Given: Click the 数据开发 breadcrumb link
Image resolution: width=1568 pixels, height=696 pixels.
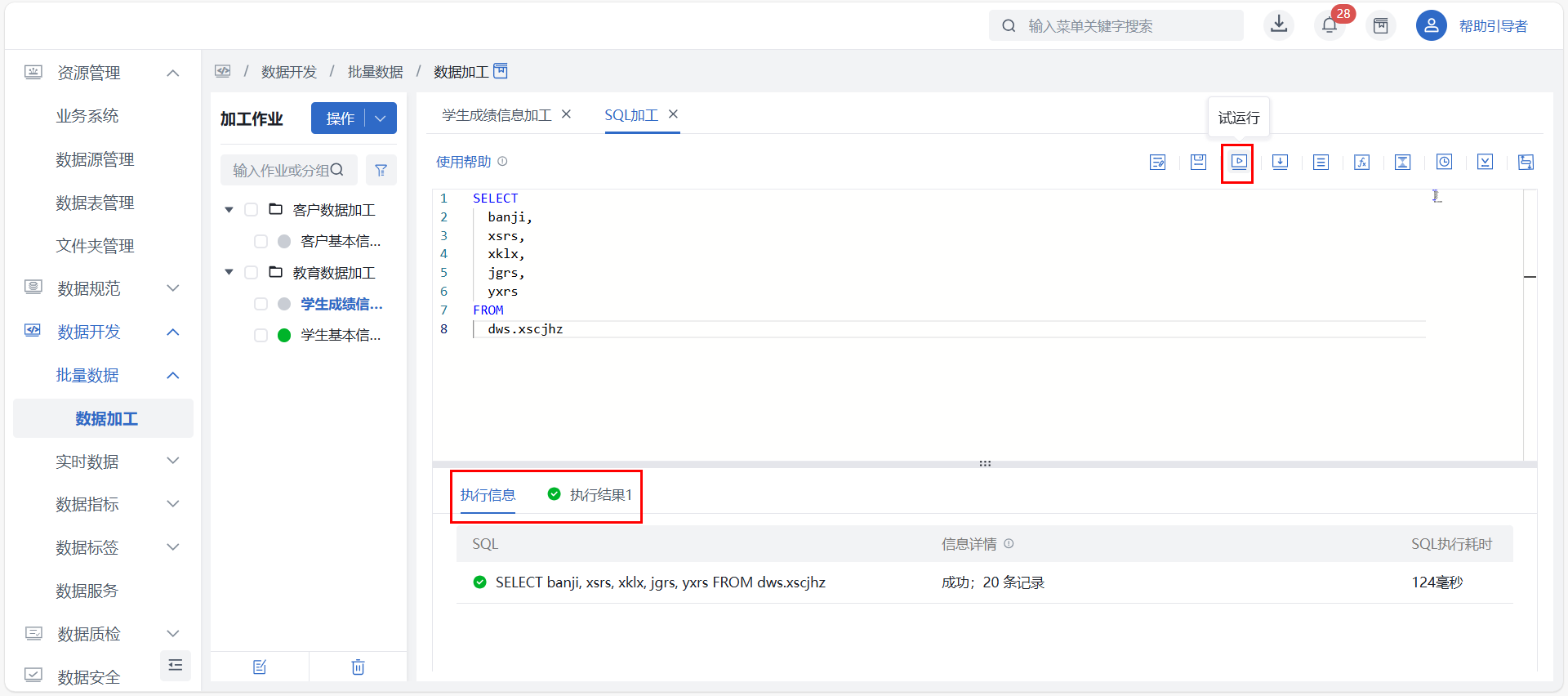Looking at the screenshot, I should pos(288,72).
